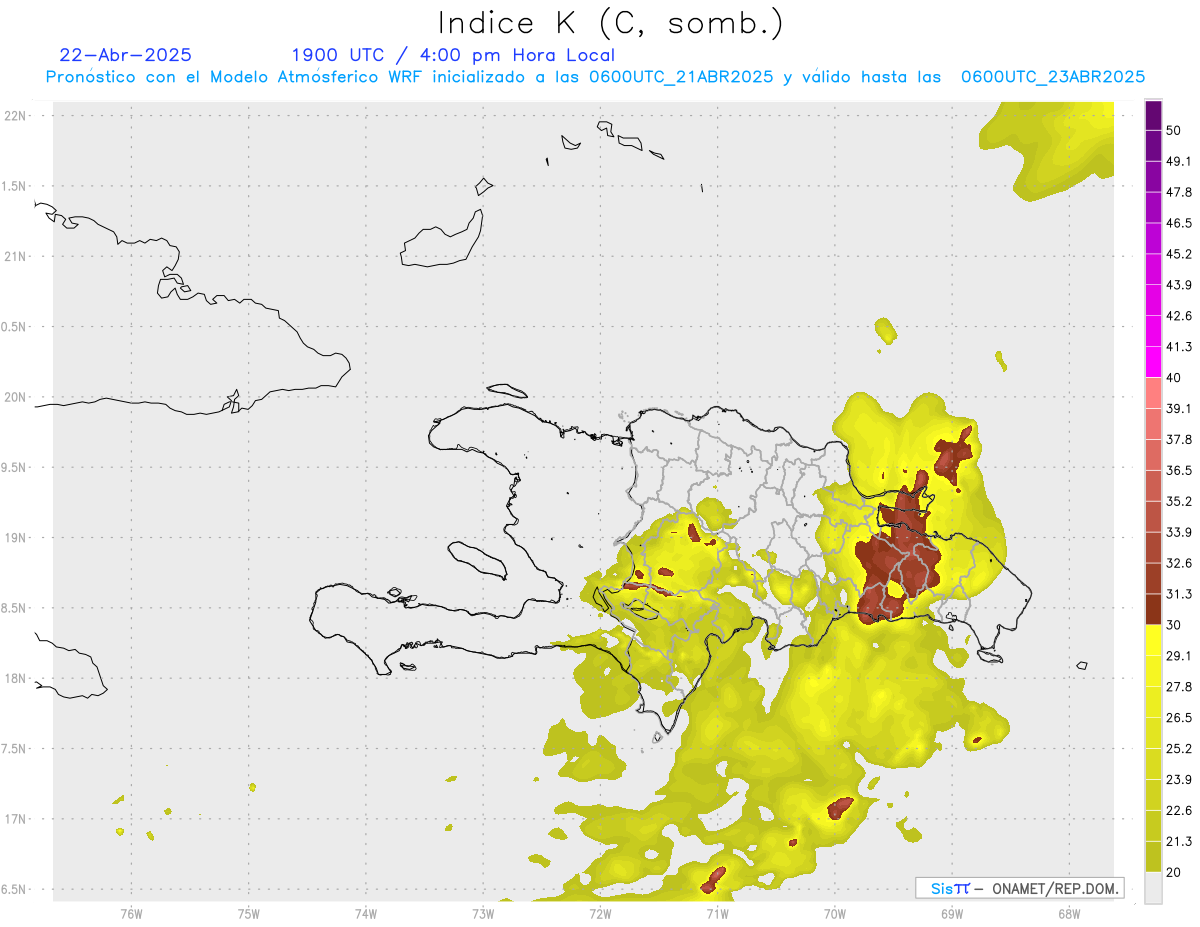
Task: Pick the light gray swatch below the 20 label
Action: click(x=1153, y=888)
